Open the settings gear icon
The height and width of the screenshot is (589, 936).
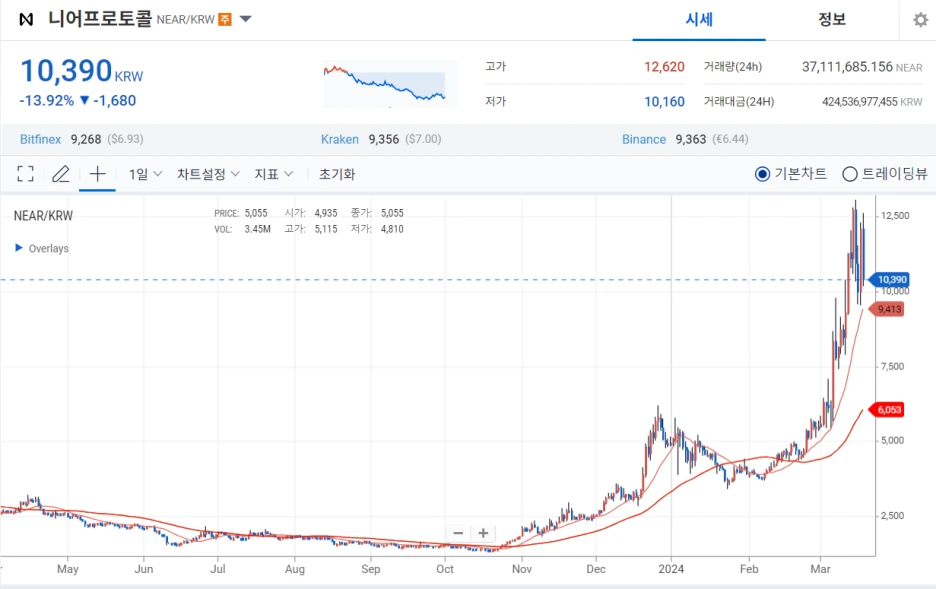point(920,20)
